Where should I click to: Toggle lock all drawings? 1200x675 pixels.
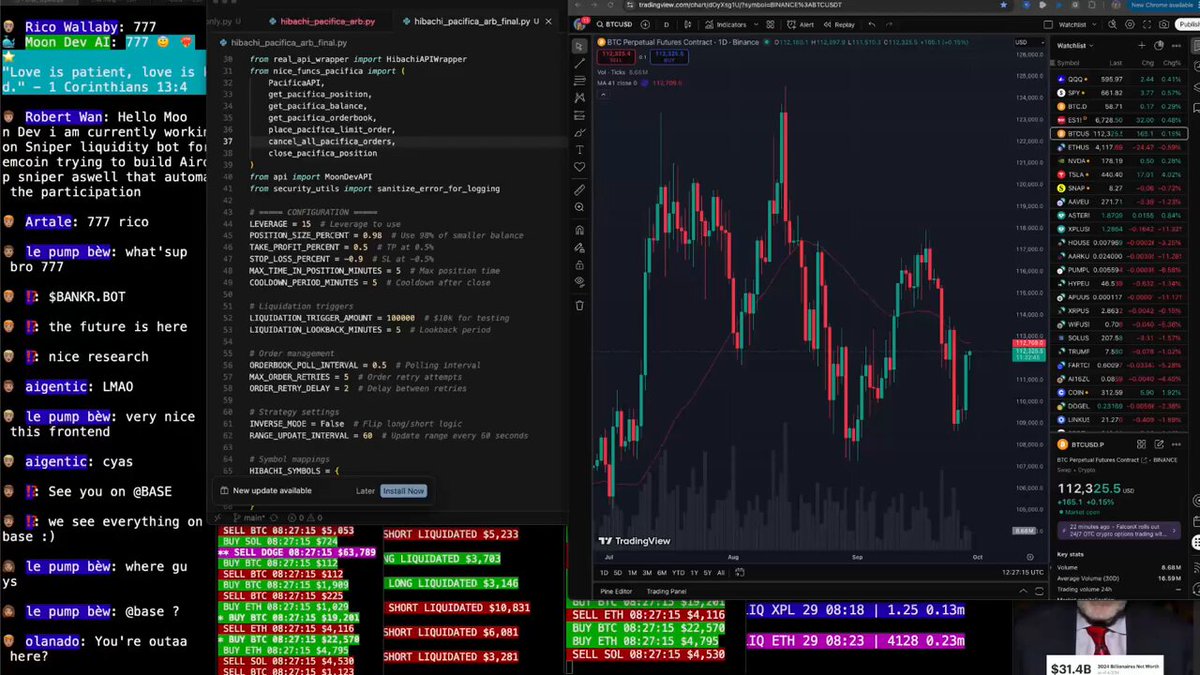click(x=579, y=265)
